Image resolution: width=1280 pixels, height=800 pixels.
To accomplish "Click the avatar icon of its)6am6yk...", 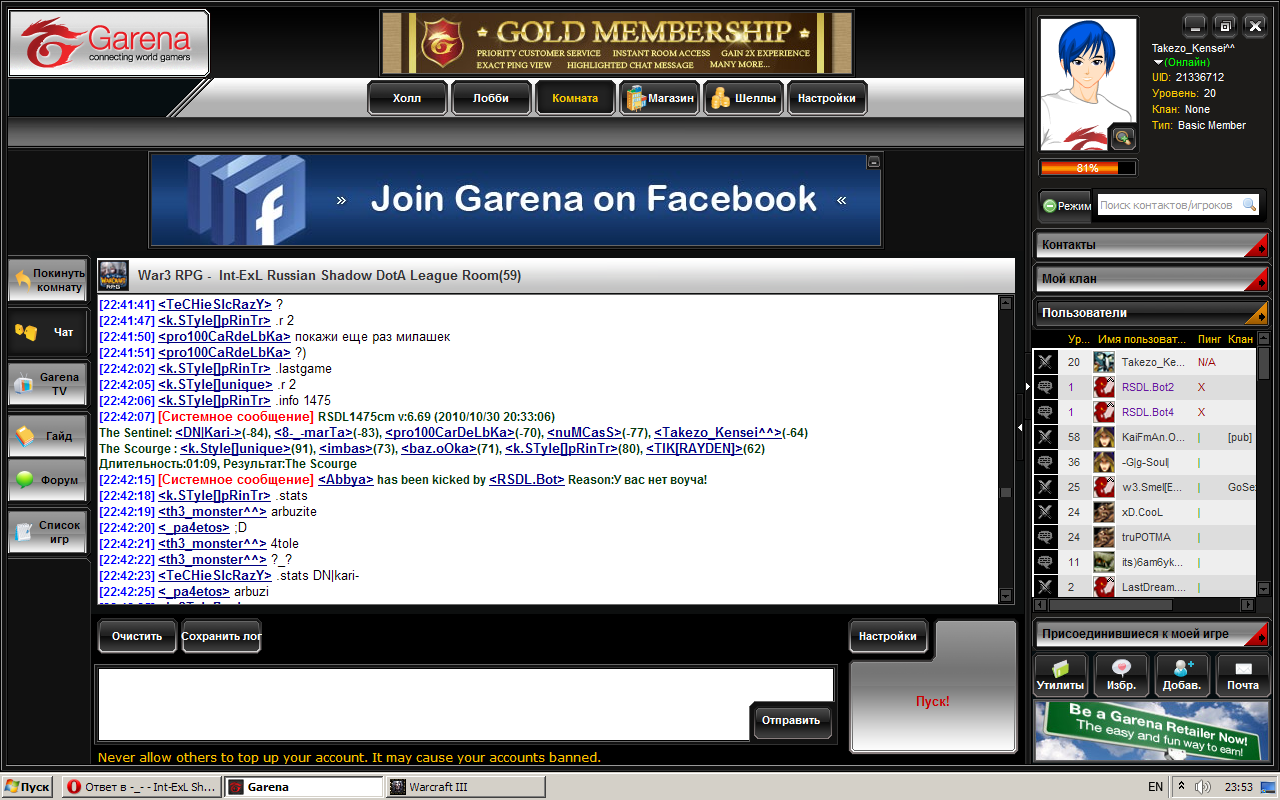I will click(1104, 562).
